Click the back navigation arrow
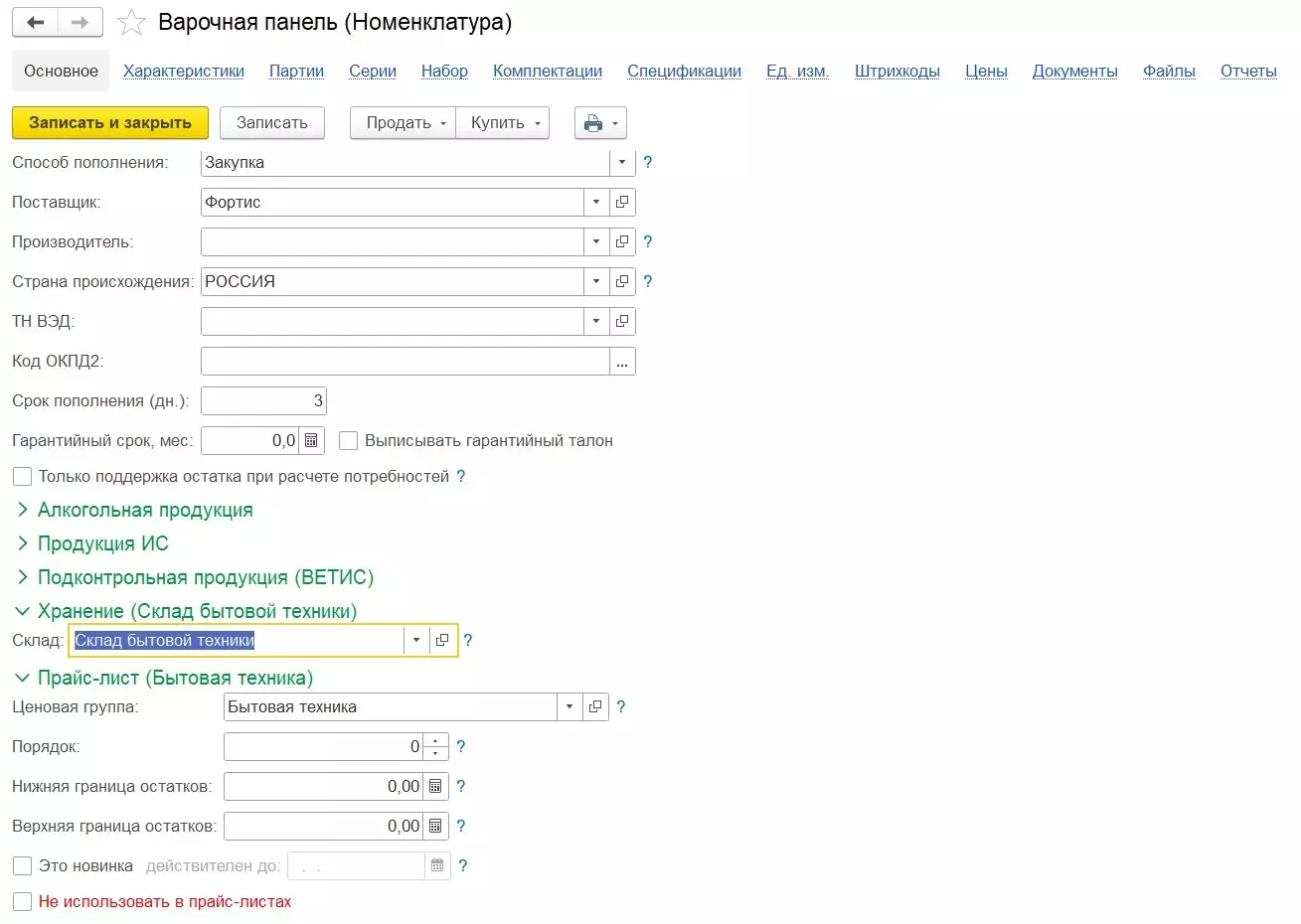1301x924 pixels. pos(36,22)
